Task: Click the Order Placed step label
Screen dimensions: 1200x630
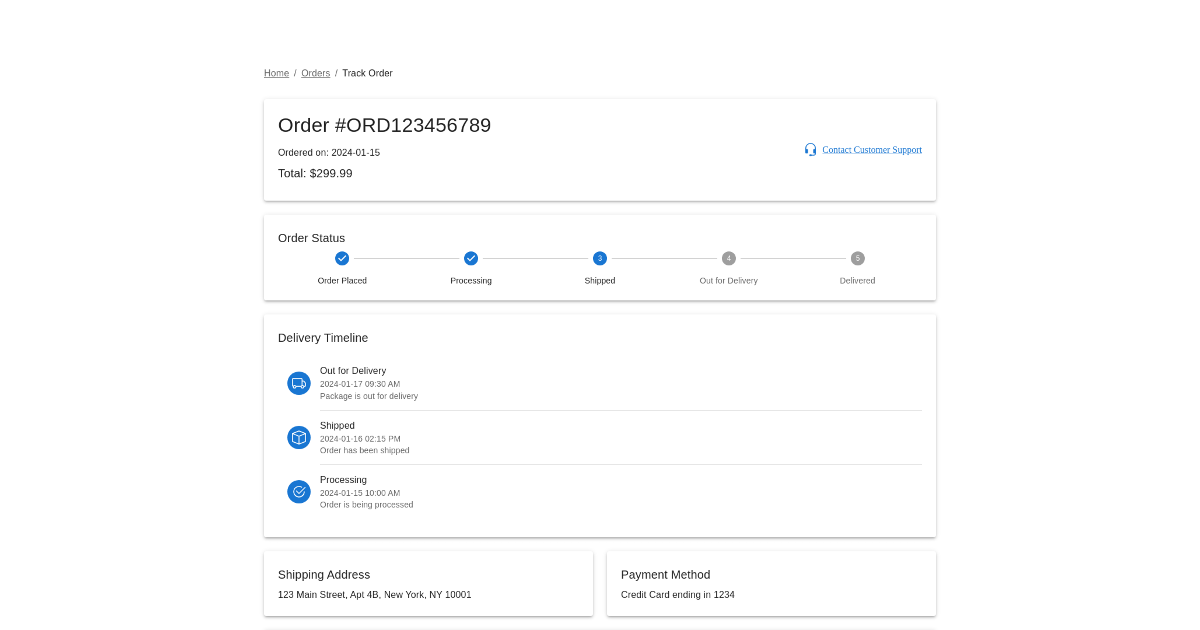Action: point(342,281)
